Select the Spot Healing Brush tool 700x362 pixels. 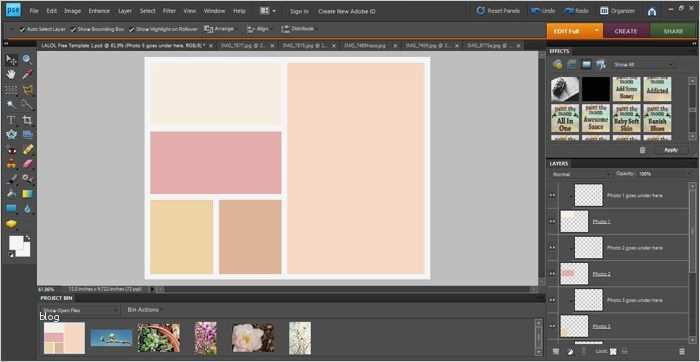[27, 150]
